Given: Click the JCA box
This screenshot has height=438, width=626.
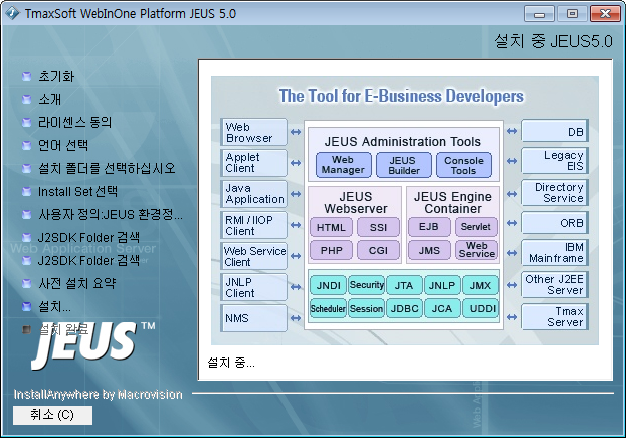Looking at the screenshot, I should coord(442,308).
